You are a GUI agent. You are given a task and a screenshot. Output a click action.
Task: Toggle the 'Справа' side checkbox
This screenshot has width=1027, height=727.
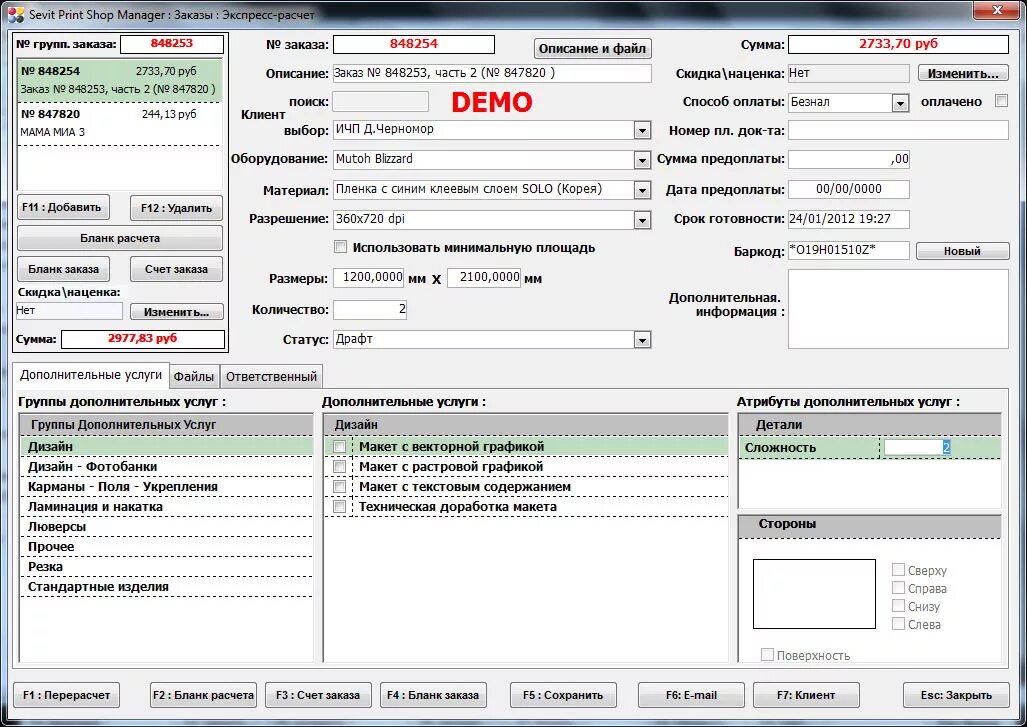(899, 587)
